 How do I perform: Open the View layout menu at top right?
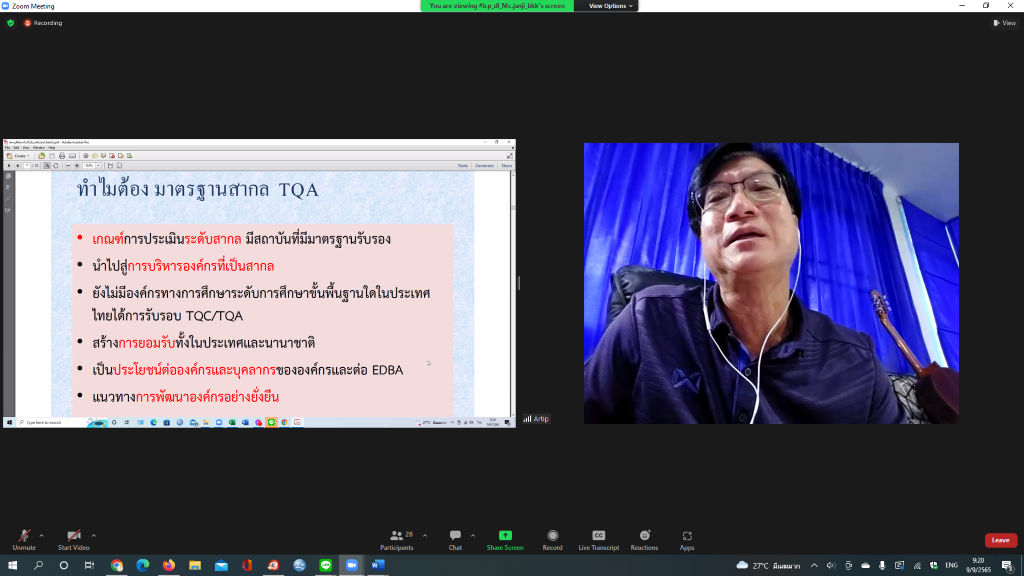pos(1004,23)
